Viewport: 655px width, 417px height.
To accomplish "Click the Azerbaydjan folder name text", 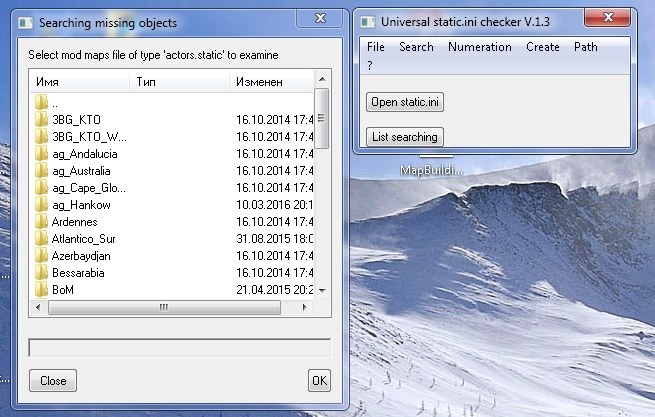I will tap(81, 256).
